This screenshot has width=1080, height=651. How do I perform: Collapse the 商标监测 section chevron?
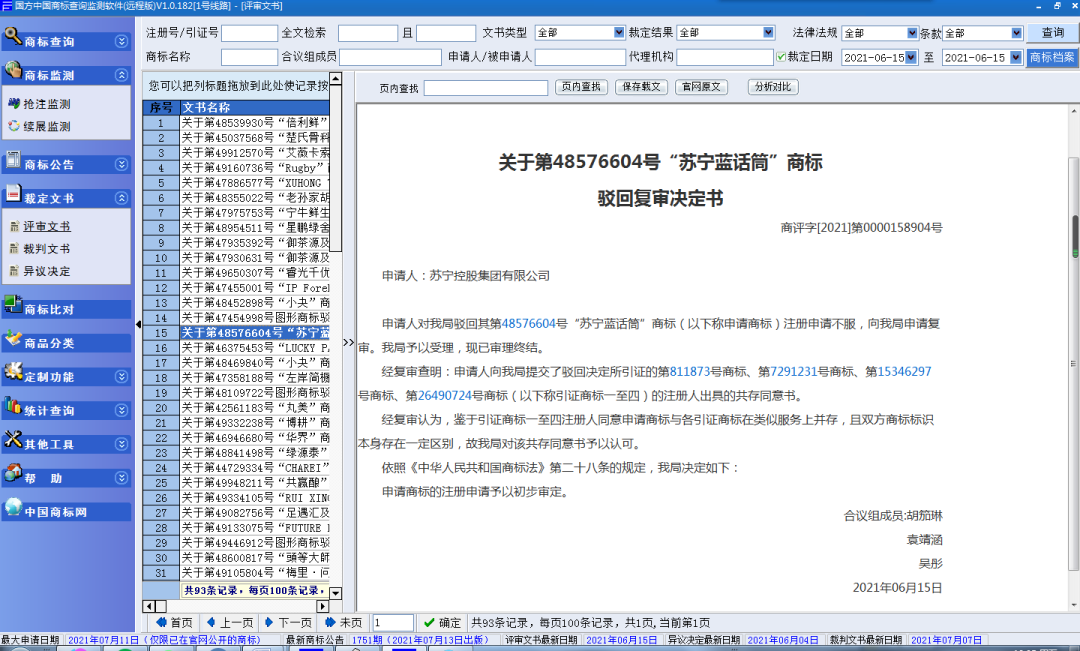[x=121, y=75]
